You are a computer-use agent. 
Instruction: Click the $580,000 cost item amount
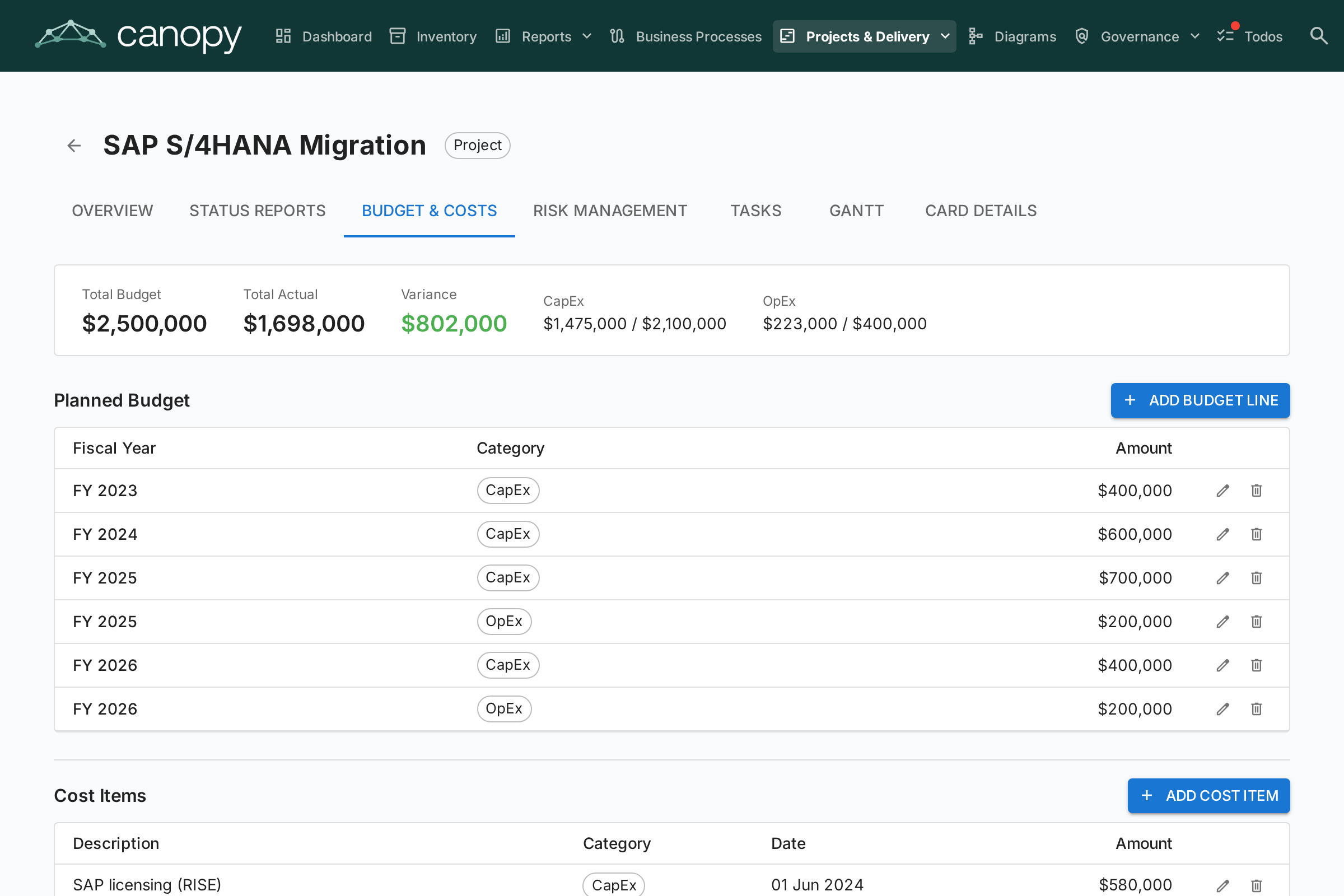tap(1136, 885)
